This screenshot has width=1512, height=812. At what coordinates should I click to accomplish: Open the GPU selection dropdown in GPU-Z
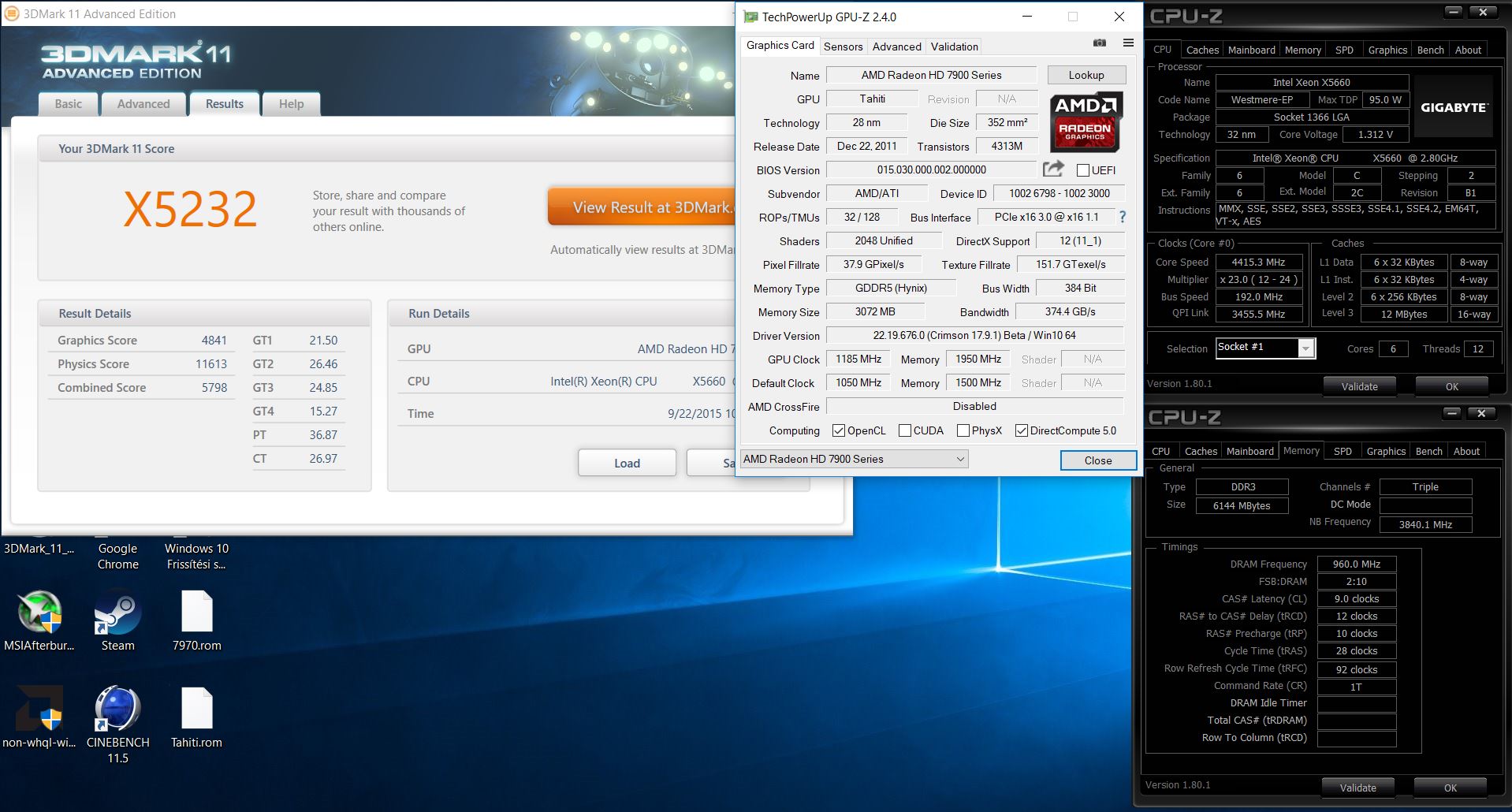[x=854, y=459]
